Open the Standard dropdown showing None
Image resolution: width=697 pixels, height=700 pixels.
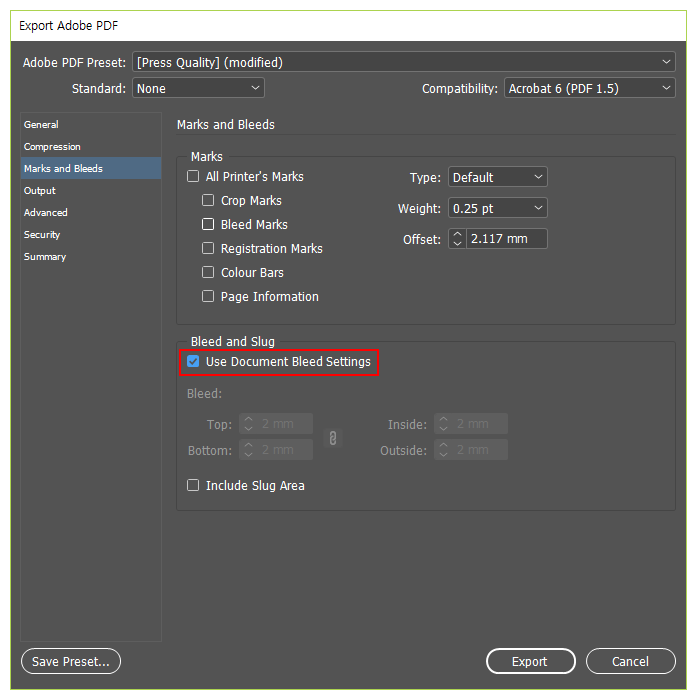(198, 88)
